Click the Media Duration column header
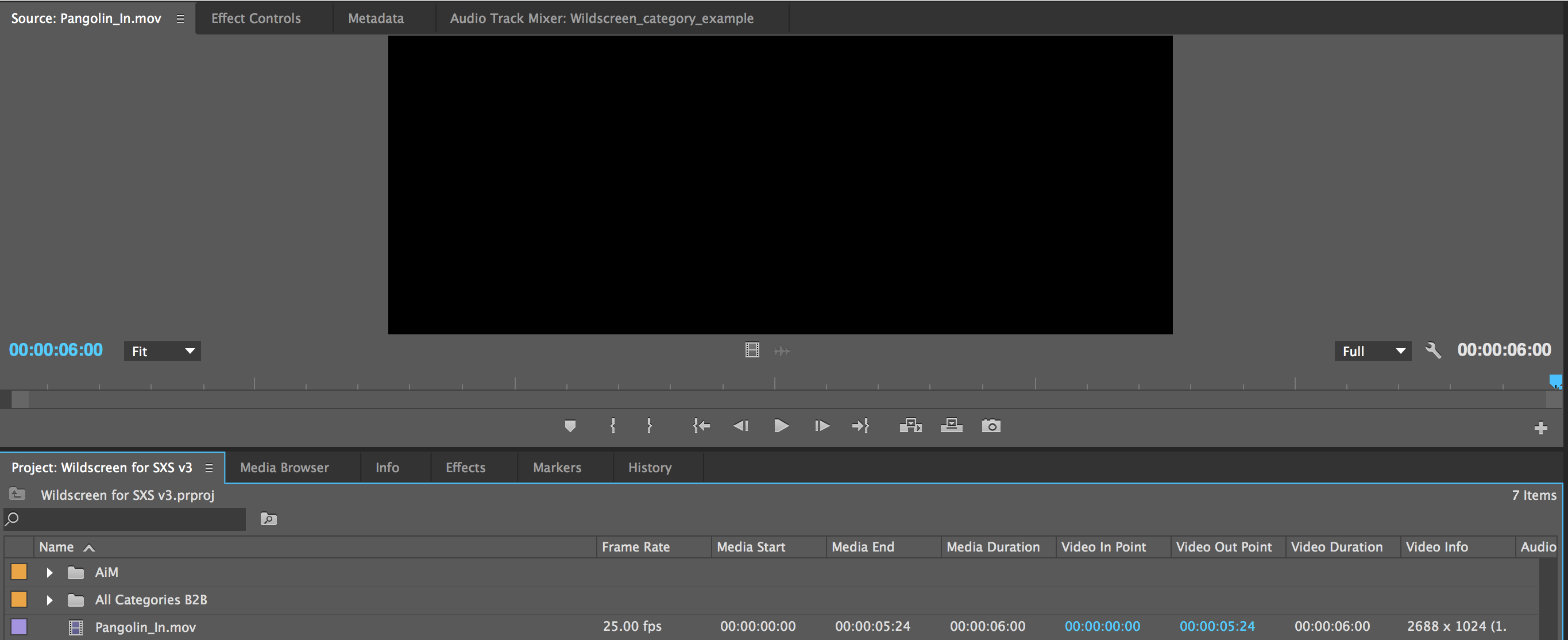Image resolution: width=1568 pixels, height=640 pixels. pos(998,547)
